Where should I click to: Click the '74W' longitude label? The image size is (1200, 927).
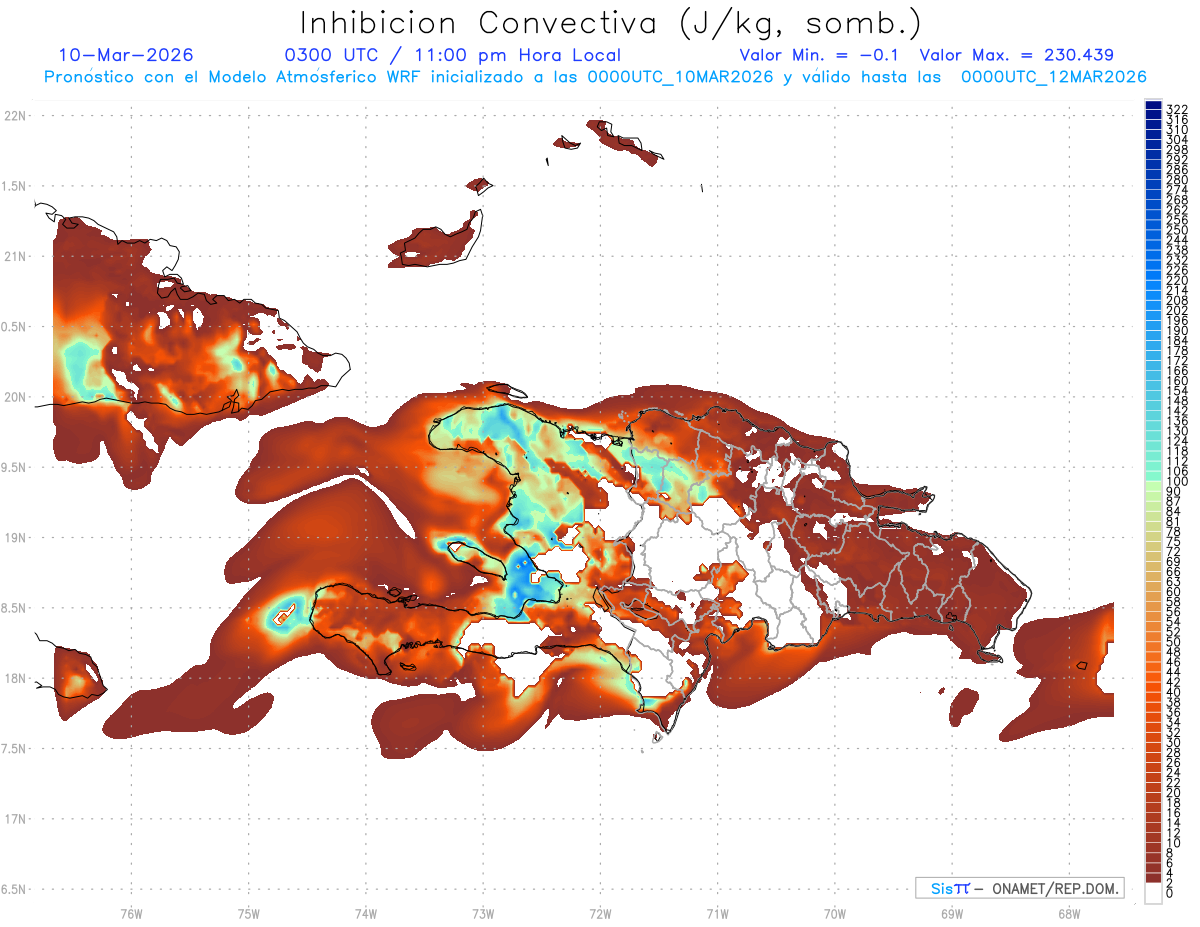coord(365,913)
